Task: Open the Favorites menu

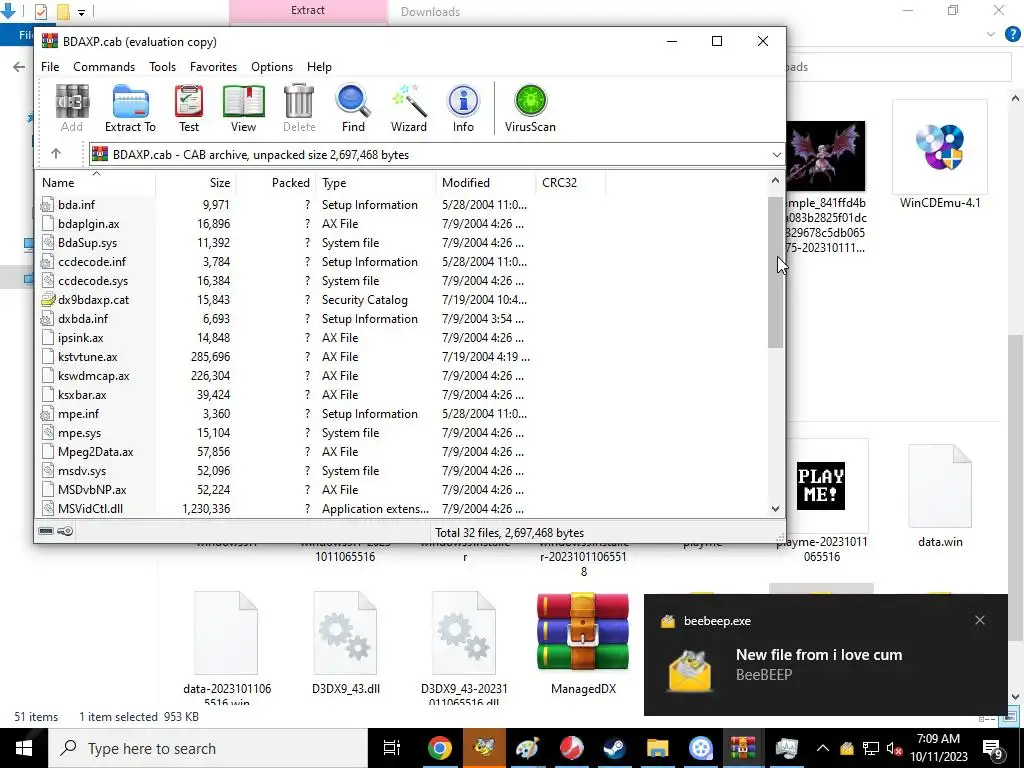Action: 213,67
